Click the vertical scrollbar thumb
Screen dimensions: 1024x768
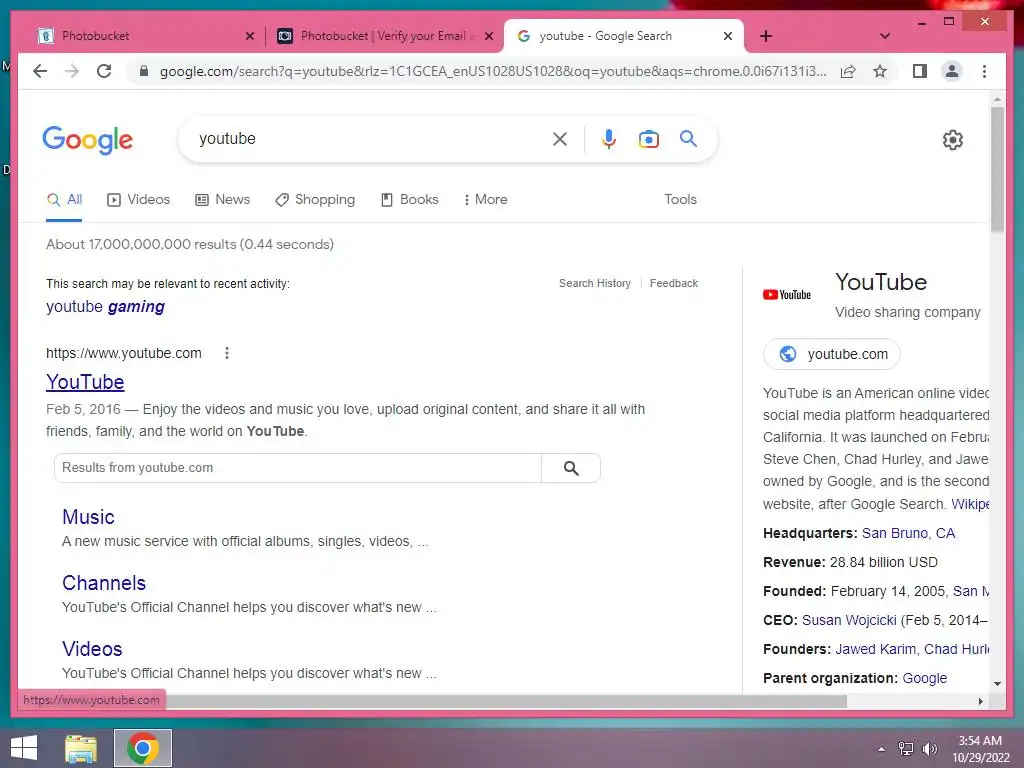point(997,170)
